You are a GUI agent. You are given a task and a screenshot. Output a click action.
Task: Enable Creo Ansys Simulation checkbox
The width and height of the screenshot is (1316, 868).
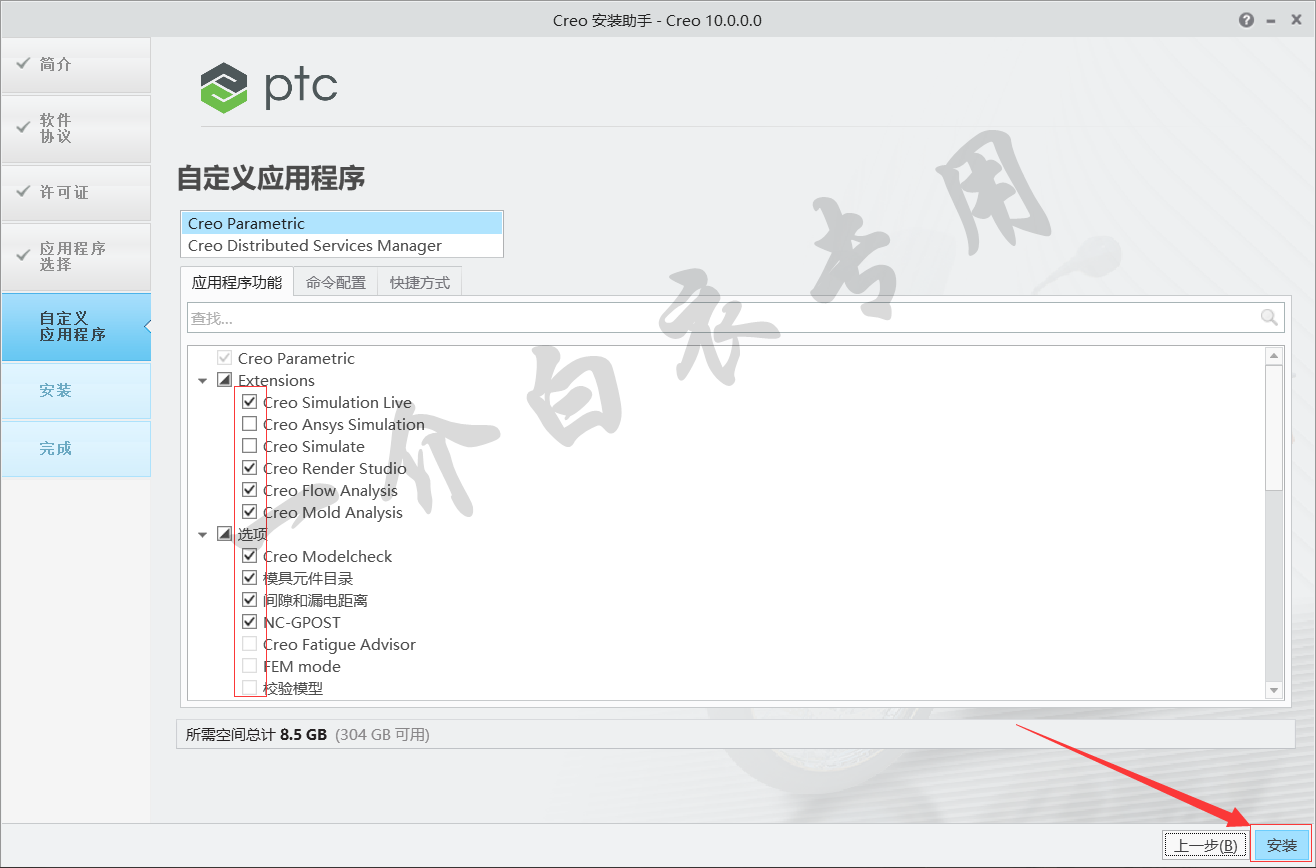tap(250, 424)
